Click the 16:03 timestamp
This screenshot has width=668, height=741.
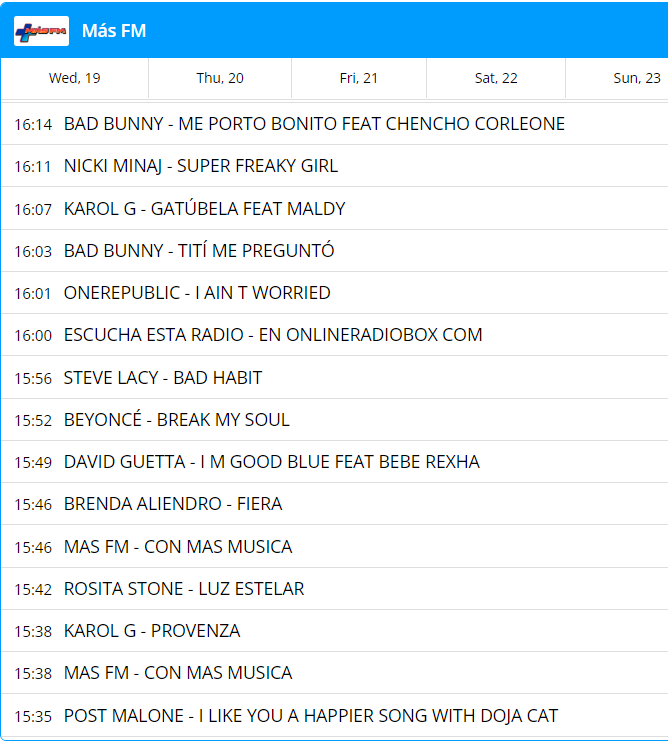33,251
